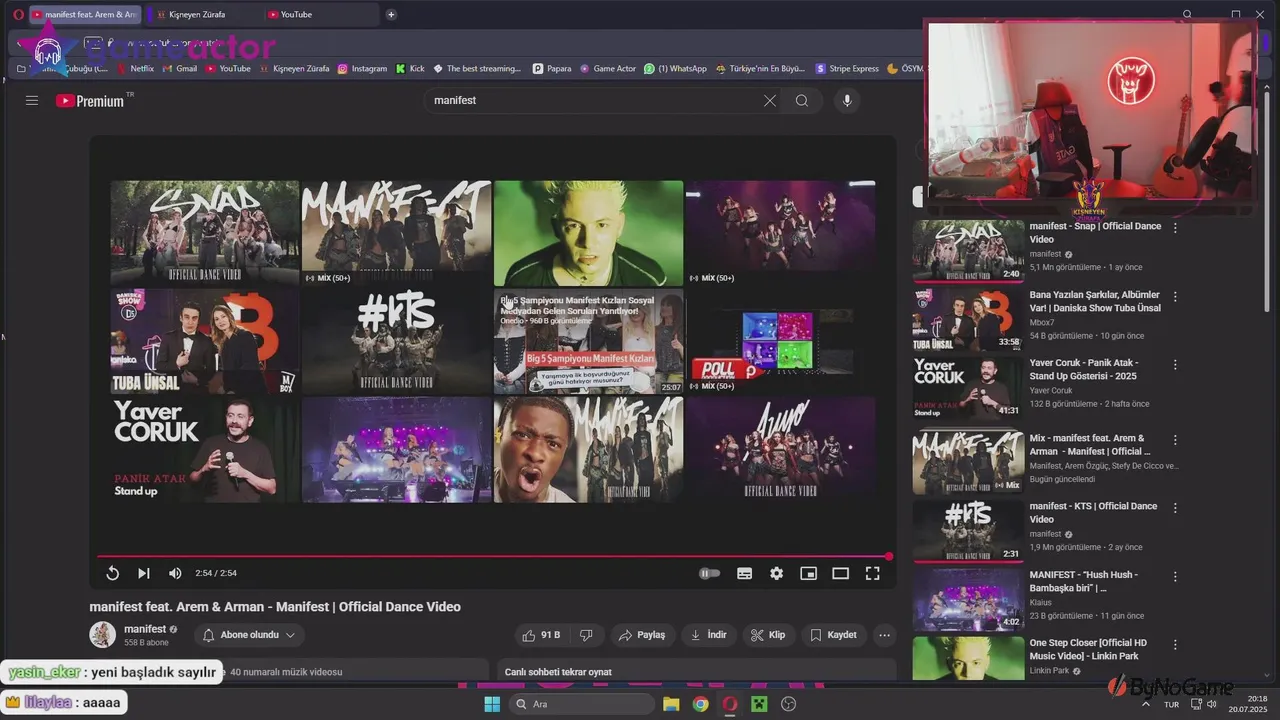Open sidebar thumbnail for Tuba Ünsal Daniska Show
The image size is (1280, 720).
click(968, 319)
